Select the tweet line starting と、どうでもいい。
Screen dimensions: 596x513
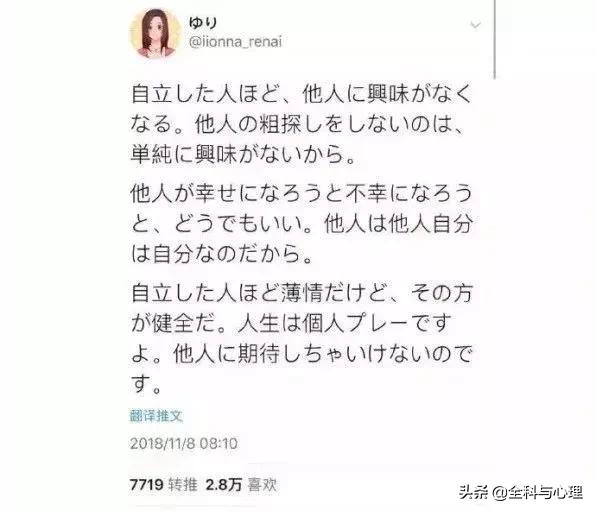click(x=301, y=224)
